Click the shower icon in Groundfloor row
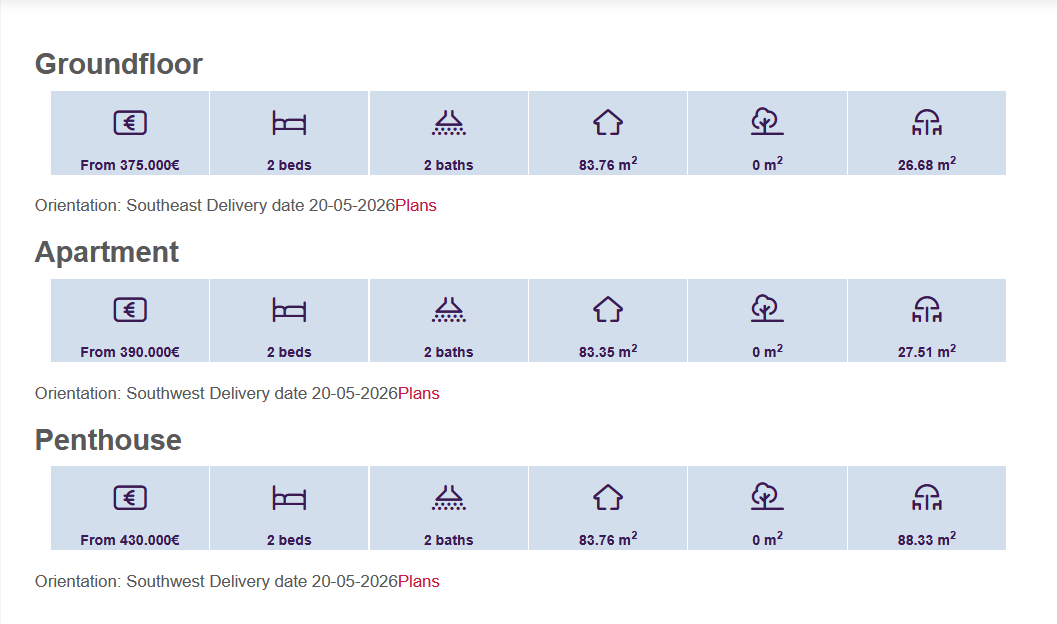Image resolution: width=1057 pixels, height=624 pixels. [x=449, y=123]
